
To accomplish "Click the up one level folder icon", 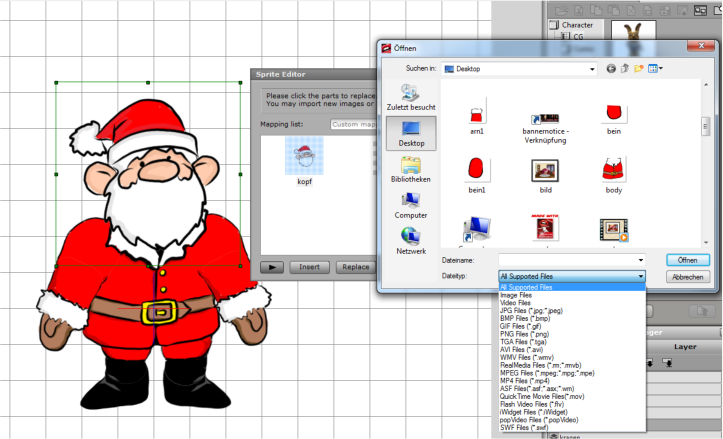I will pos(624,69).
